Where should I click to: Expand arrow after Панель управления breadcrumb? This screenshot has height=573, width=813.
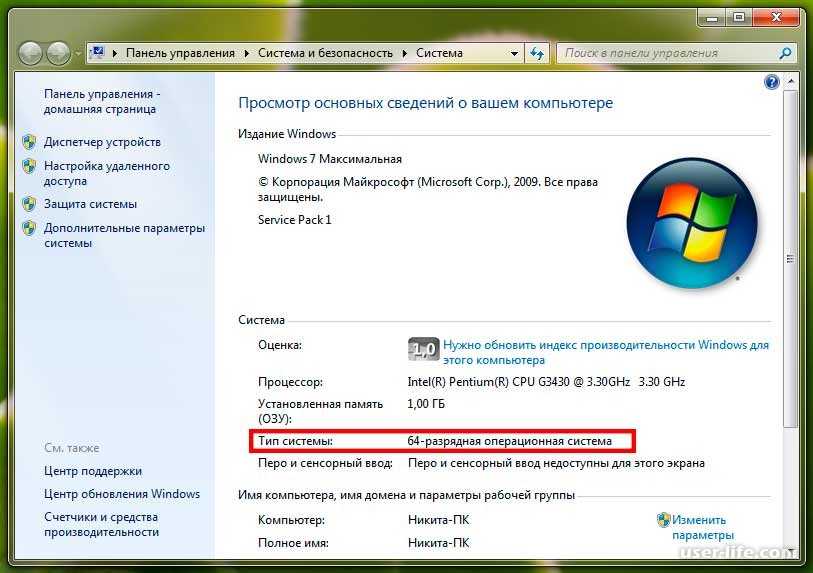[247, 53]
